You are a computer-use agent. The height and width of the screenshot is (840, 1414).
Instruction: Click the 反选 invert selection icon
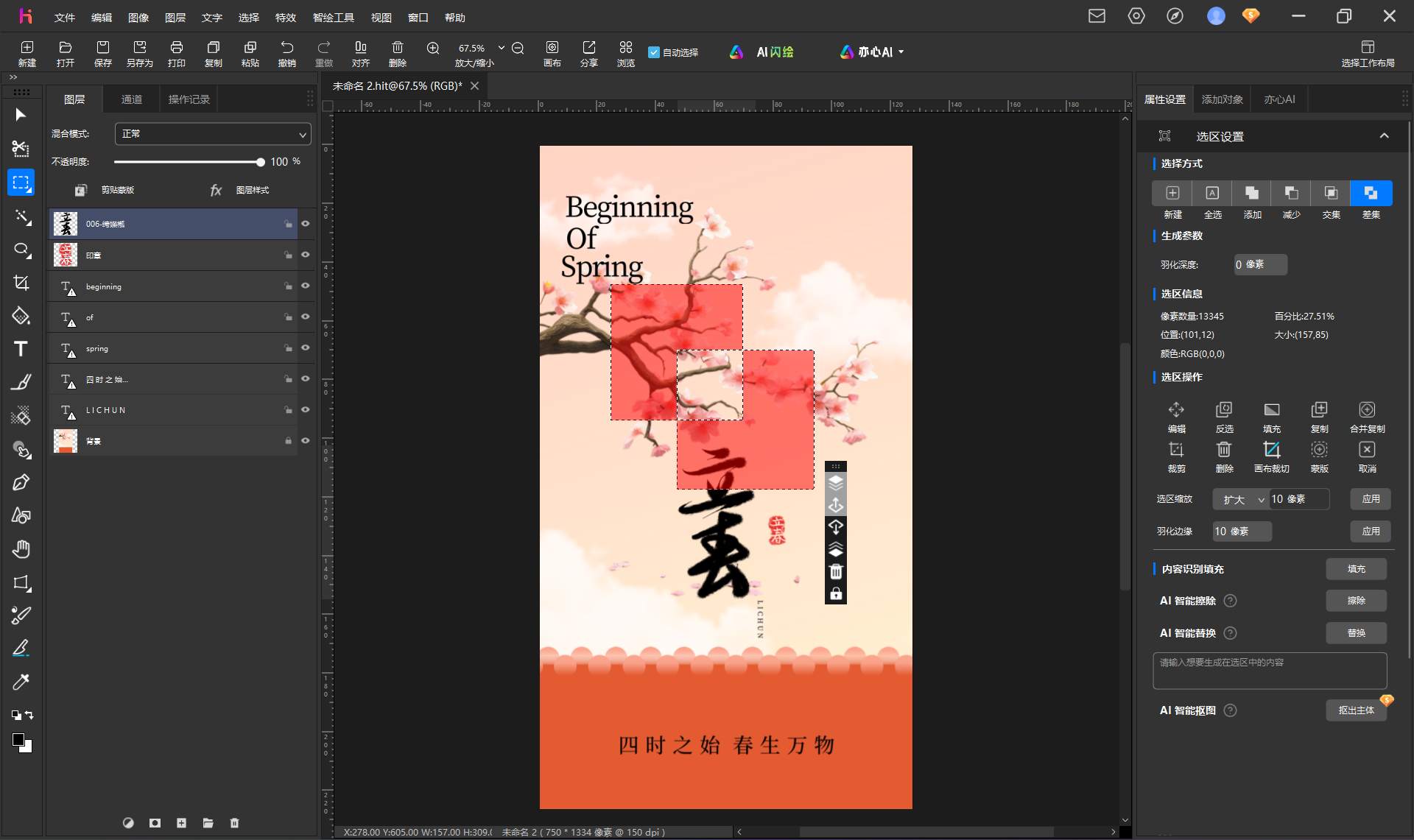click(1224, 417)
